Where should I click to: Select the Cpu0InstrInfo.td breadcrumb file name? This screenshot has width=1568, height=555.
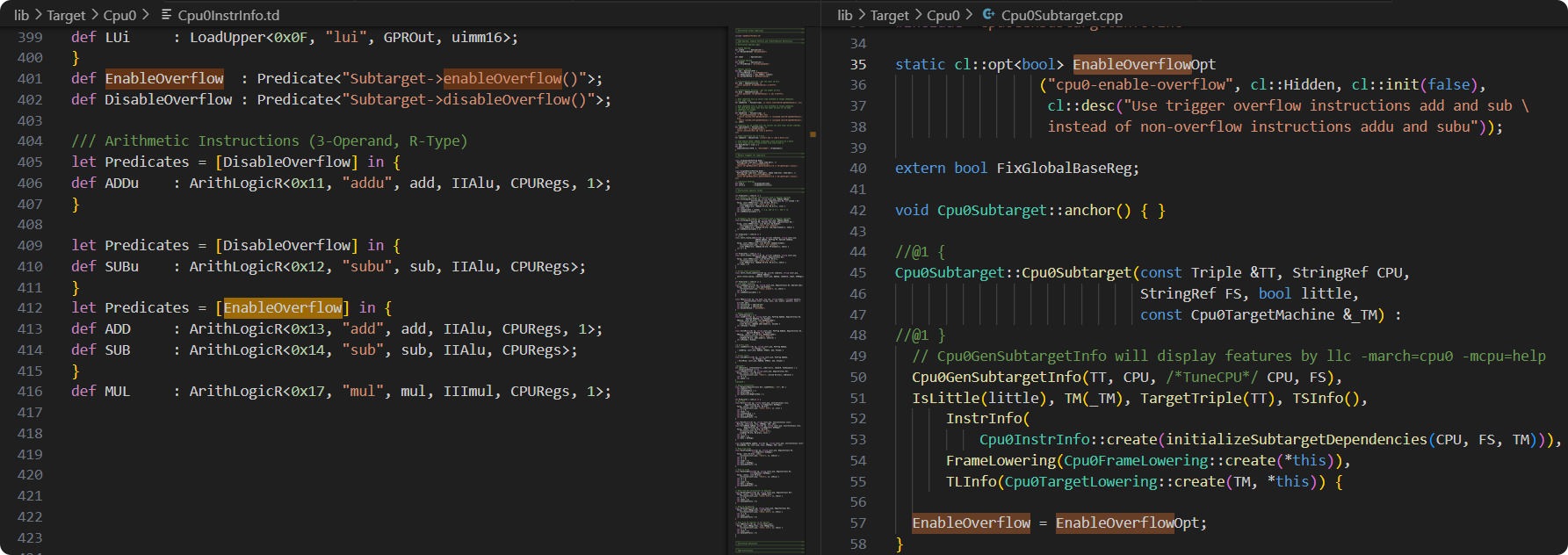pyautogui.click(x=228, y=15)
